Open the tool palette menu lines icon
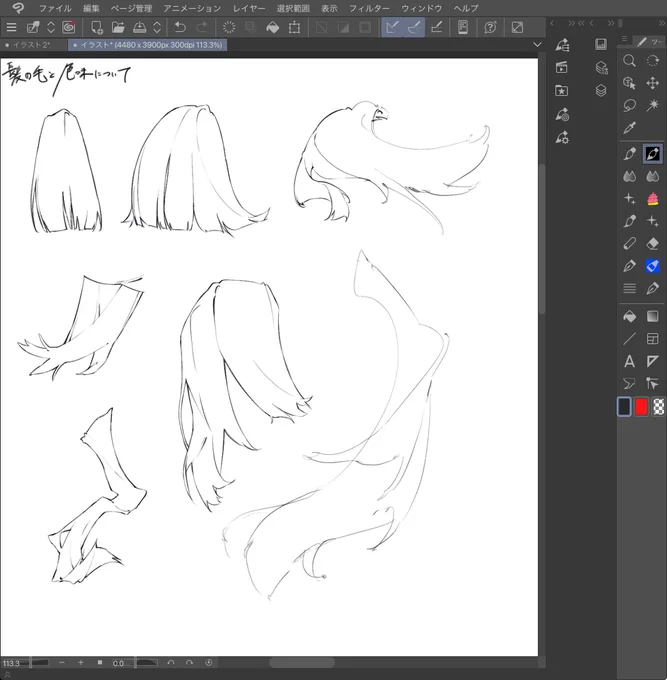The image size is (667, 680). [624, 39]
